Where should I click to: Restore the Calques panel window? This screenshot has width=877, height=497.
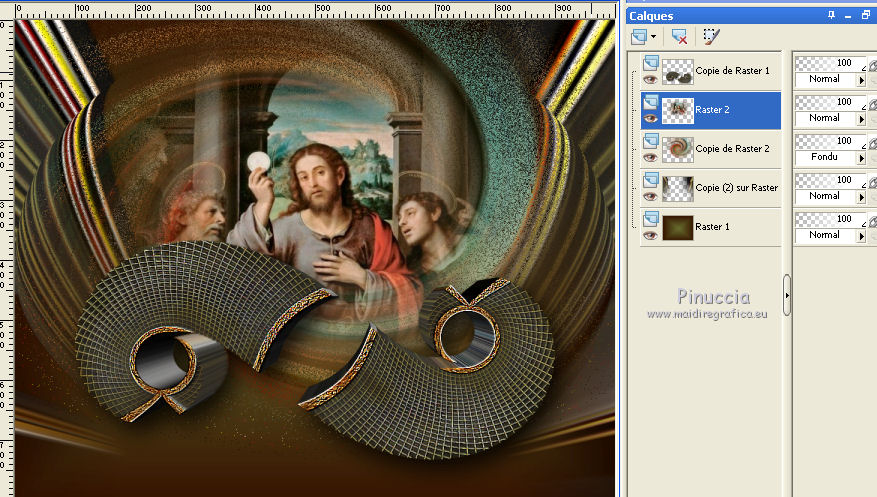(865, 15)
